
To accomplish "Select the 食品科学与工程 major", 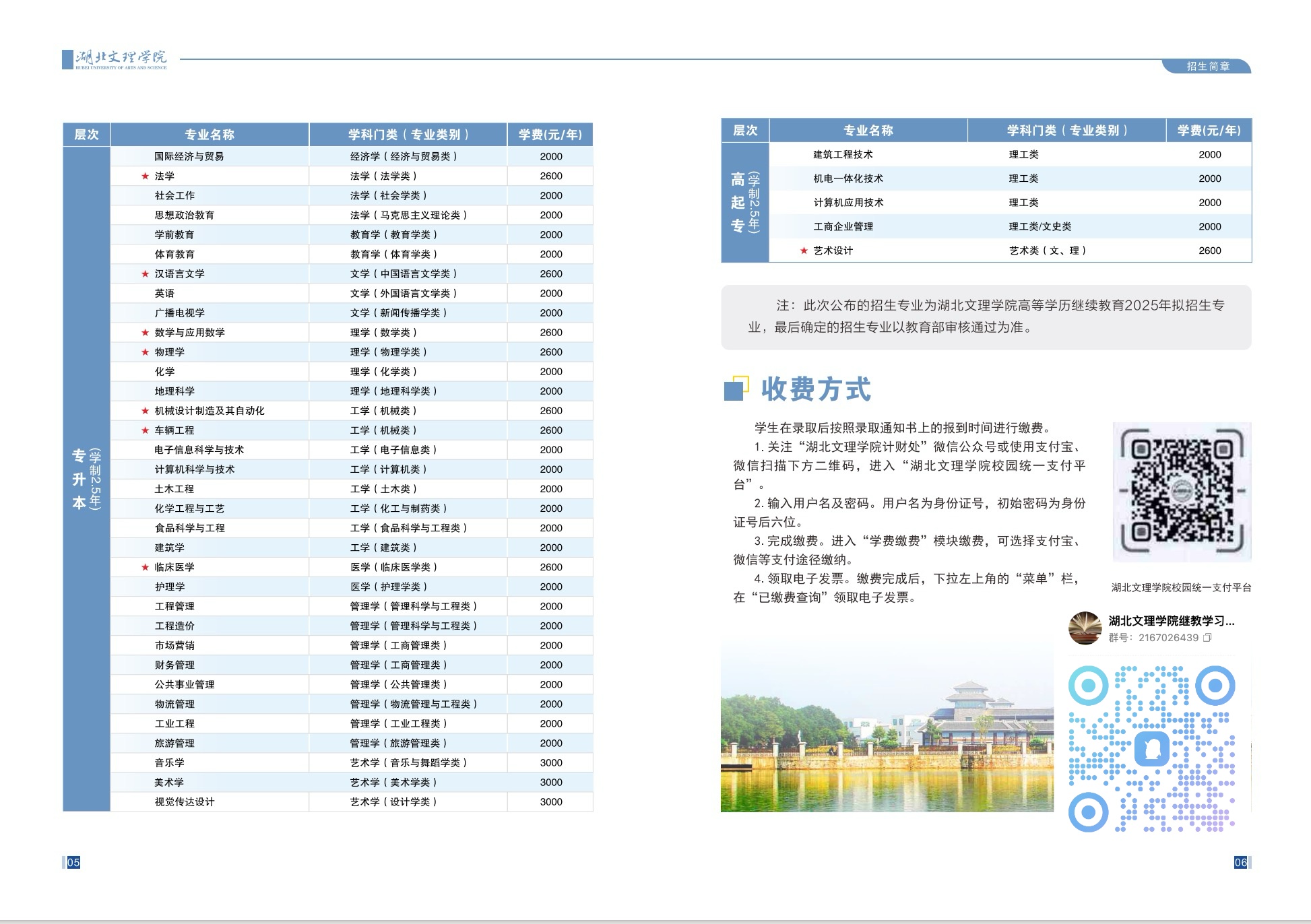I will (189, 527).
